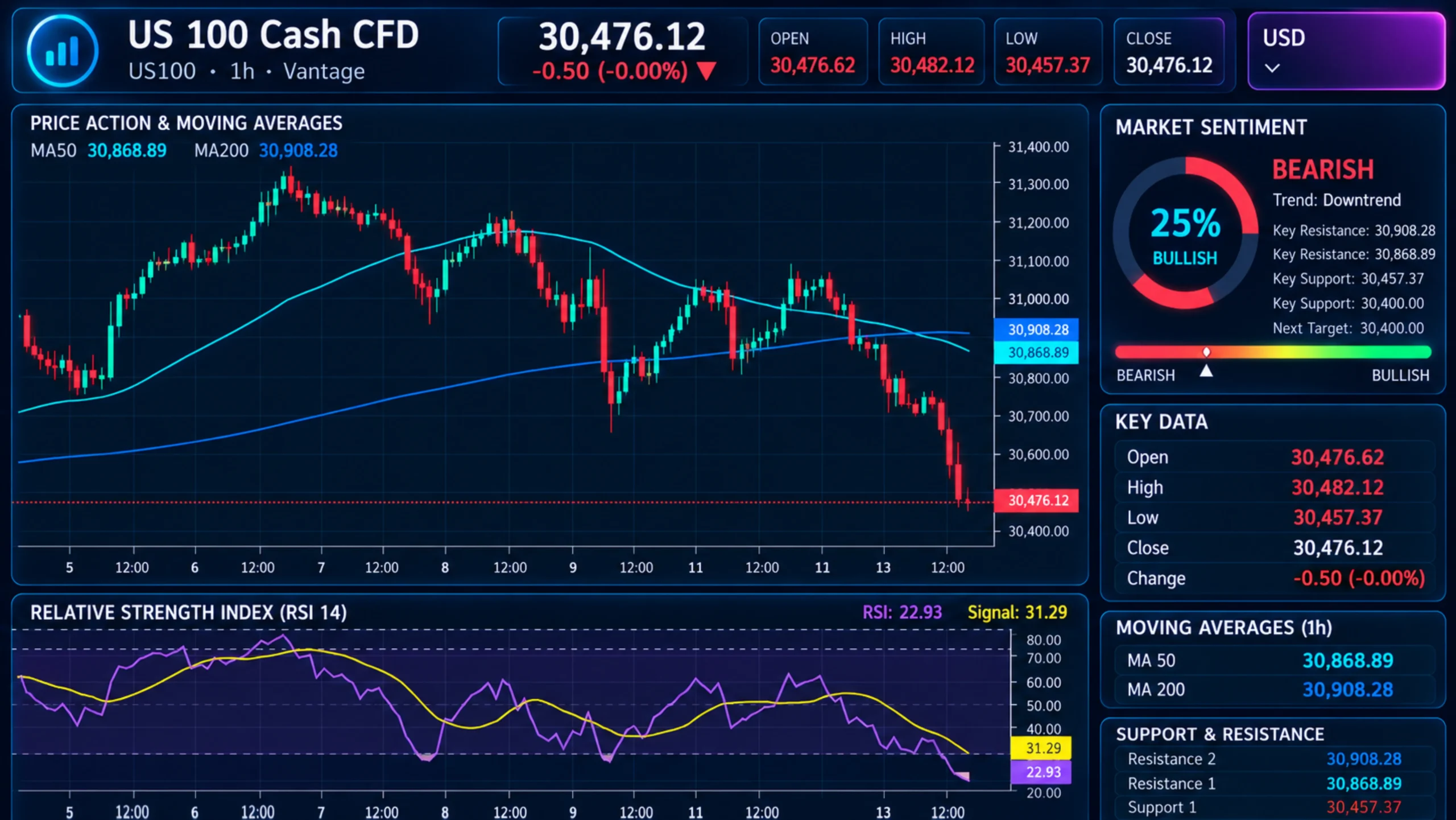Click the Support 1 row
This screenshot has width=1456, height=820.
click(1274, 807)
